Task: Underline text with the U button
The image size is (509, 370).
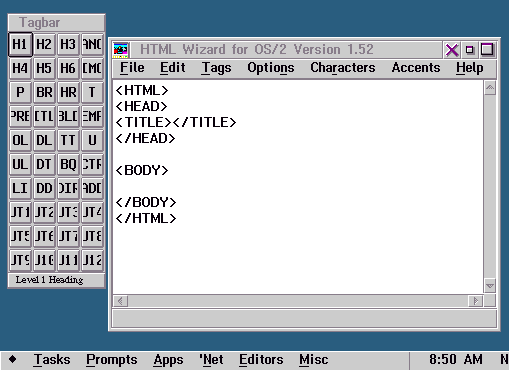Action: pos(92,140)
